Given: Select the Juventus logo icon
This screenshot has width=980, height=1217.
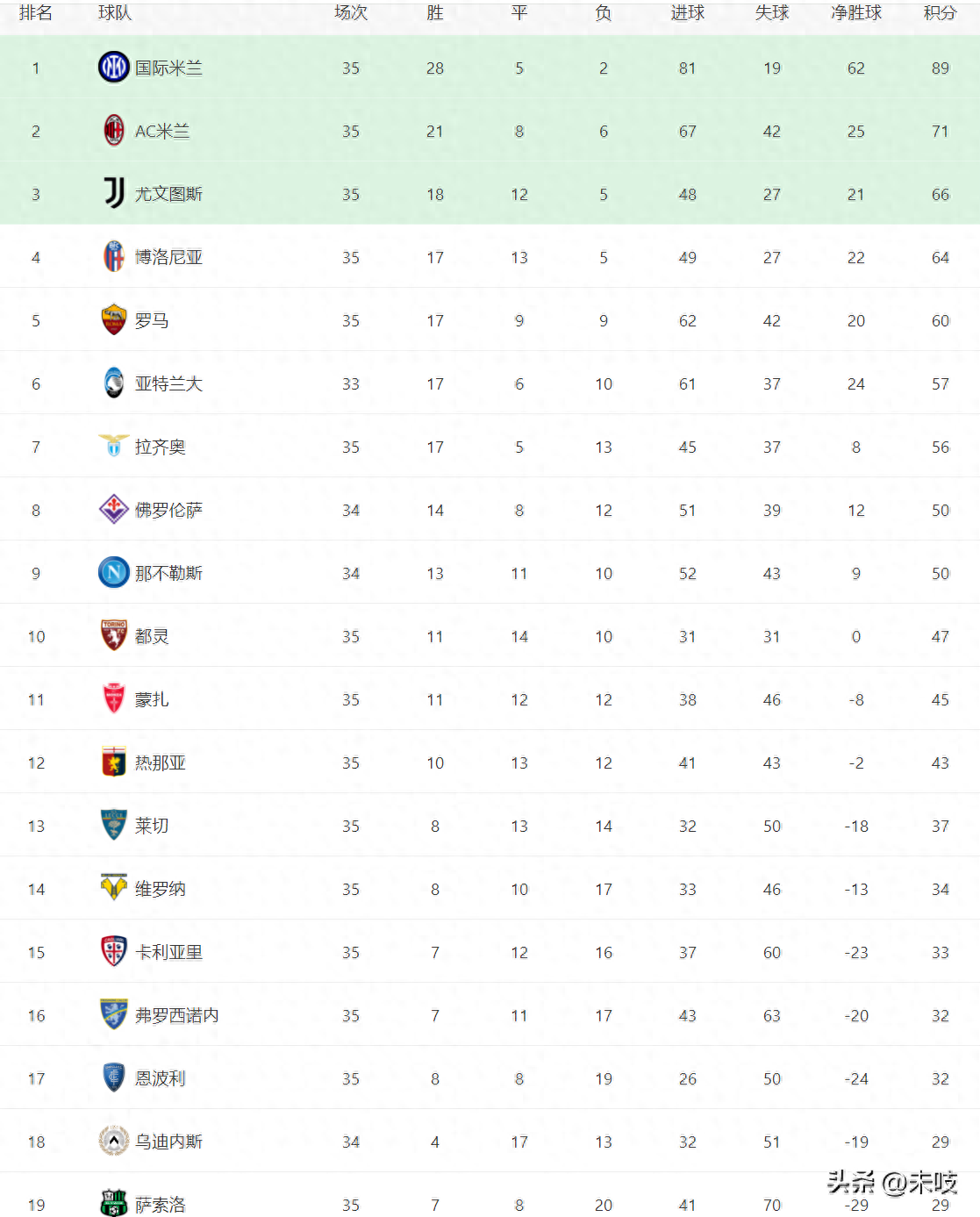Looking at the screenshot, I should pos(114,194).
